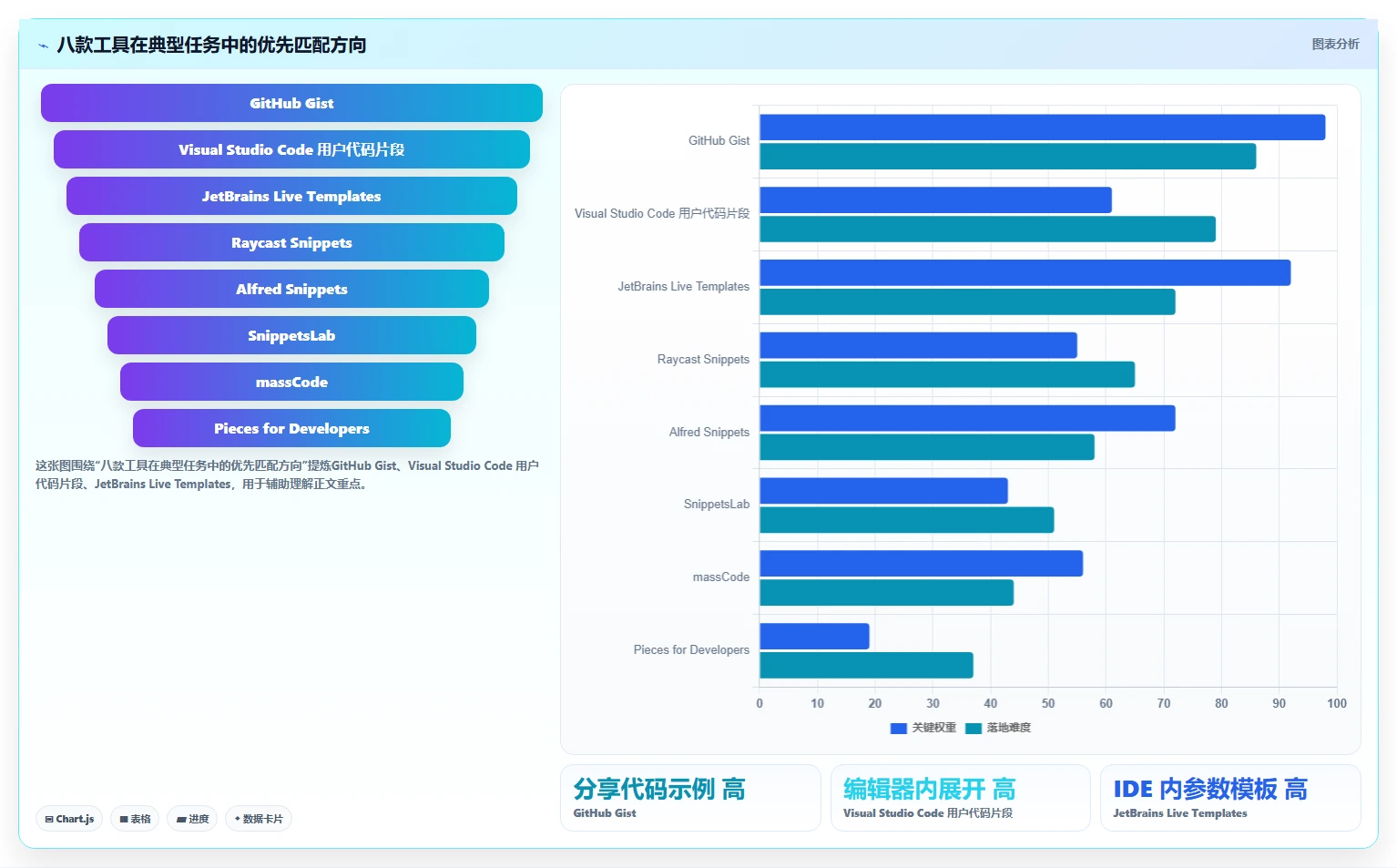The image size is (1397, 868).
Task: Select the Pieces for Developers funnel bar
Action: pyautogui.click(x=291, y=428)
